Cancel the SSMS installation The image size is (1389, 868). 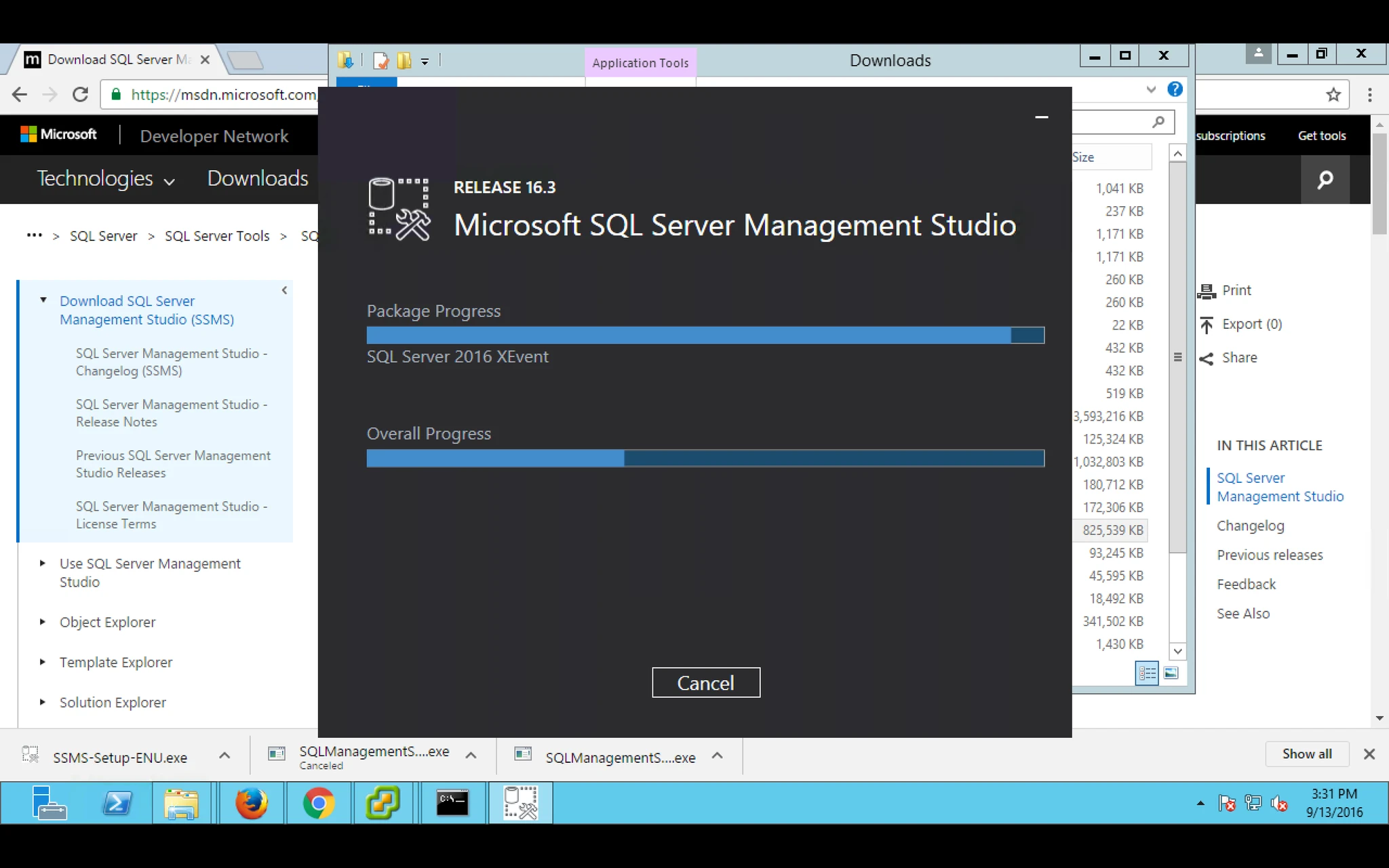(x=705, y=682)
